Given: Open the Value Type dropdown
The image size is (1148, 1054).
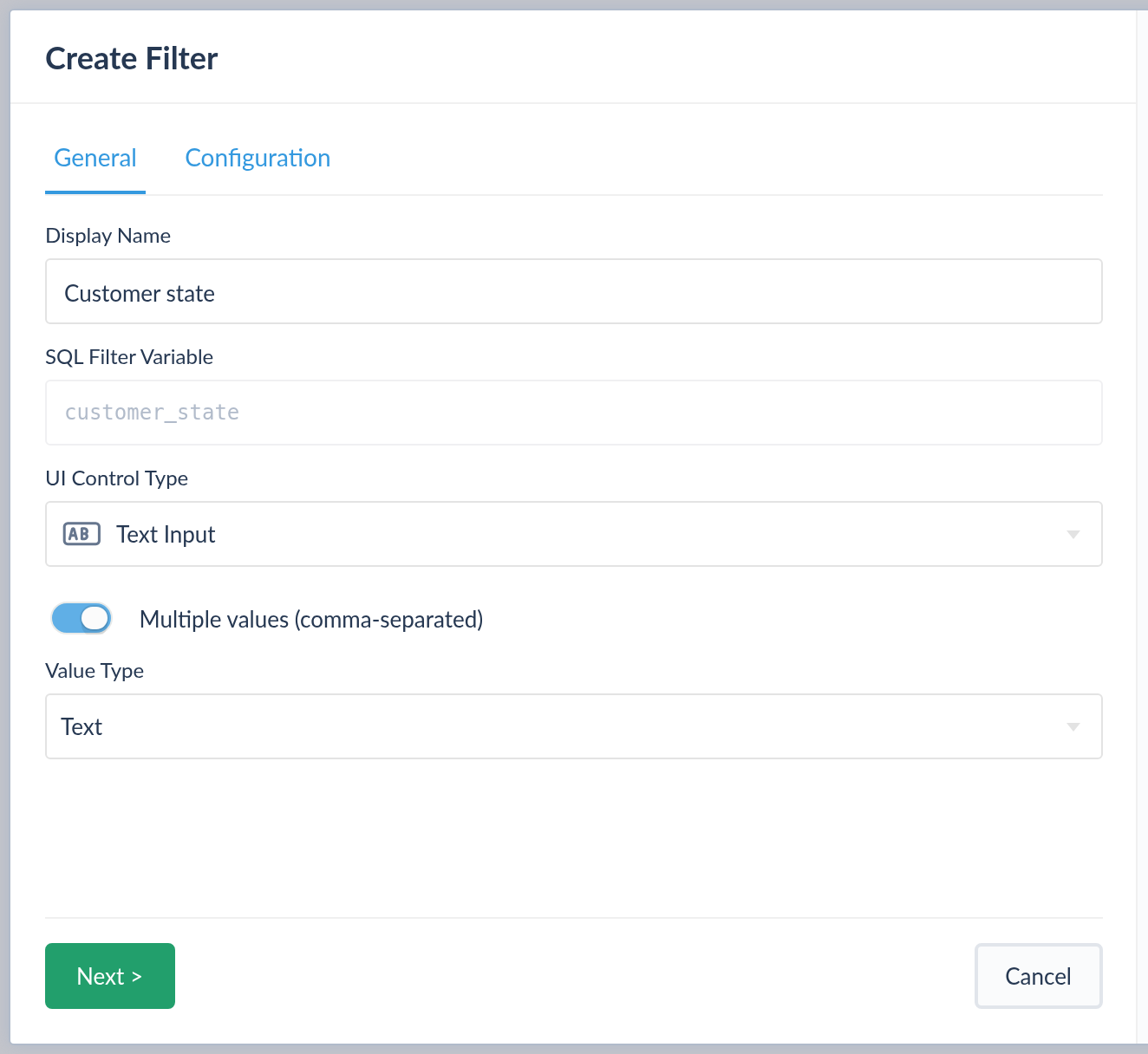Looking at the screenshot, I should point(574,726).
